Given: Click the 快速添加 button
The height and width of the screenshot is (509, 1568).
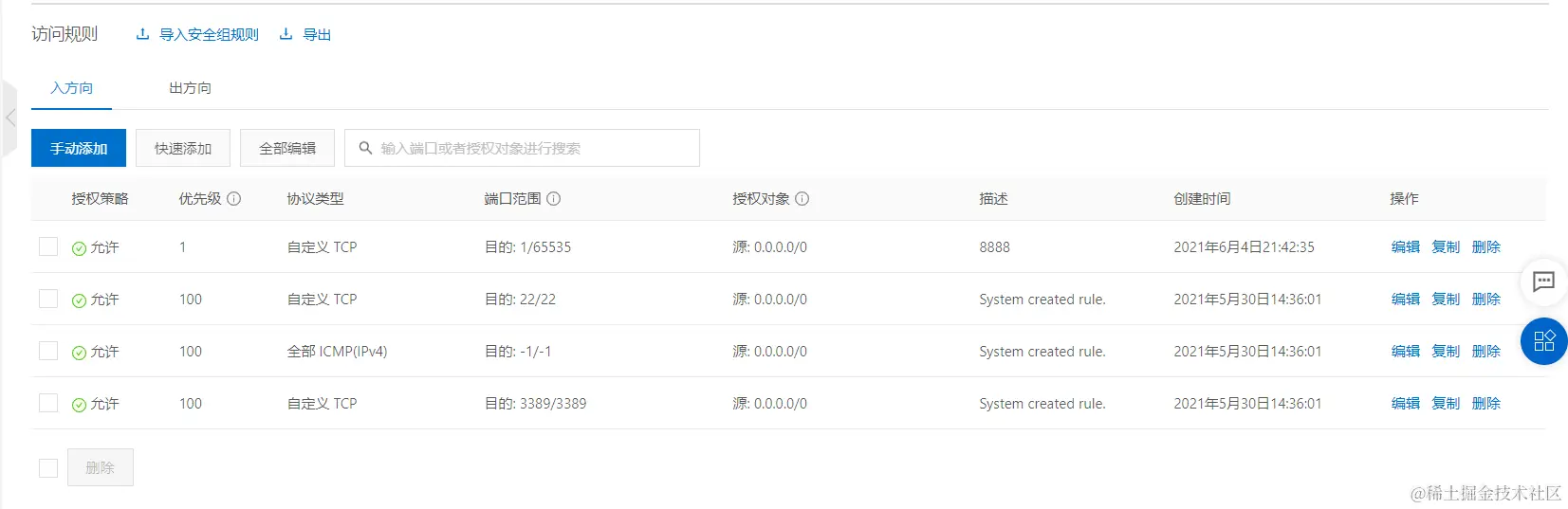Looking at the screenshot, I should click(x=183, y=148).
